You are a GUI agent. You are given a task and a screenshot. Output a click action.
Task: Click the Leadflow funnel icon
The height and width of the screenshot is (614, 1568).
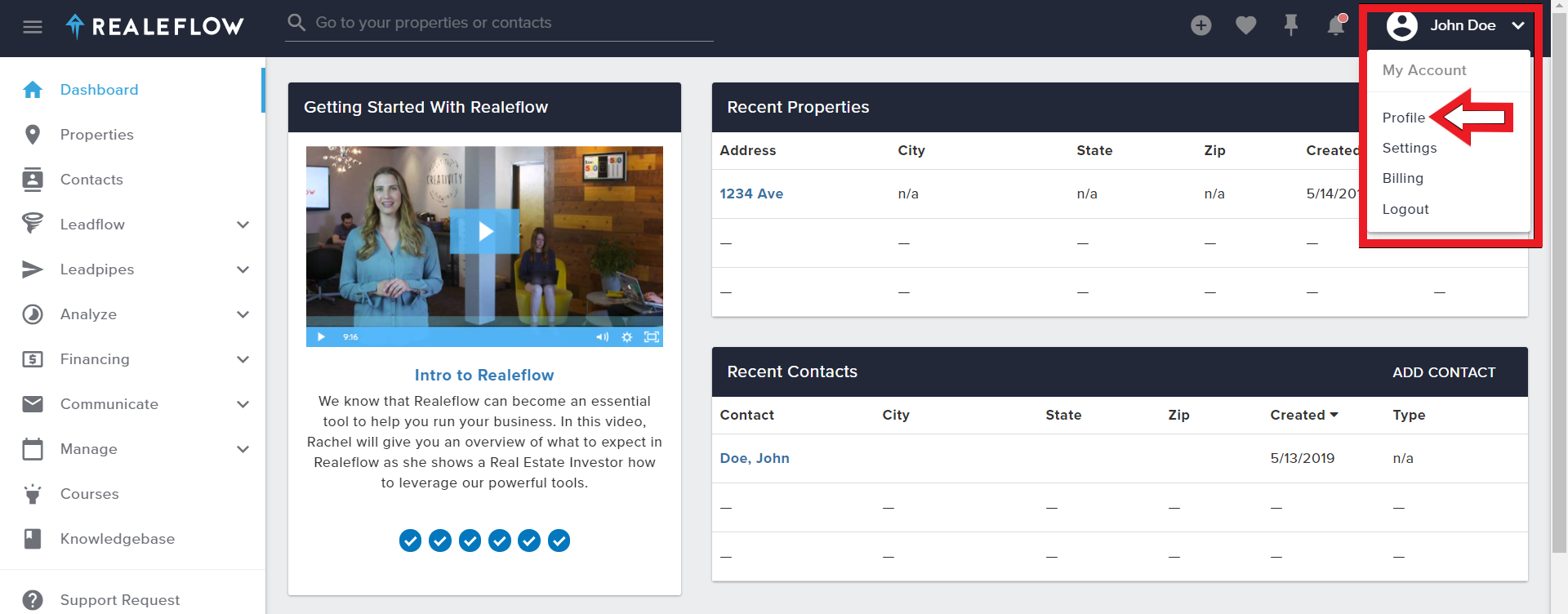(33, 224)
